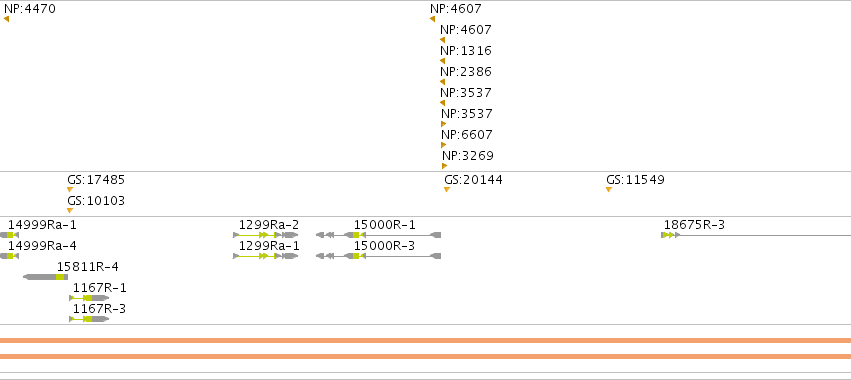This screenshot has height=380, width=851.
Task: Click the upper orange track bar
Action: [x=426, y=340]
